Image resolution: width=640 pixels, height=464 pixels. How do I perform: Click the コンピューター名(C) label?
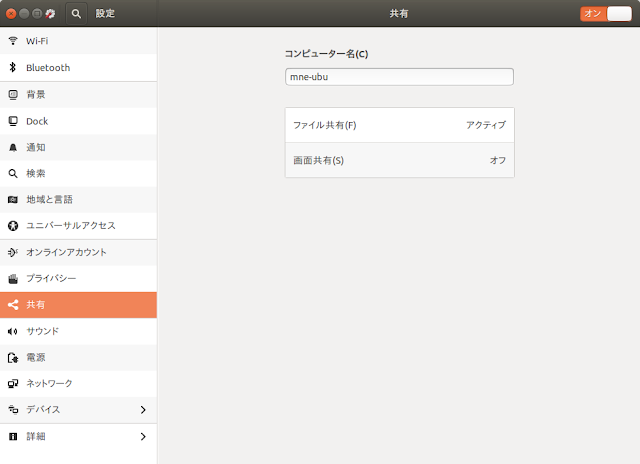click(x=326, y=54)
